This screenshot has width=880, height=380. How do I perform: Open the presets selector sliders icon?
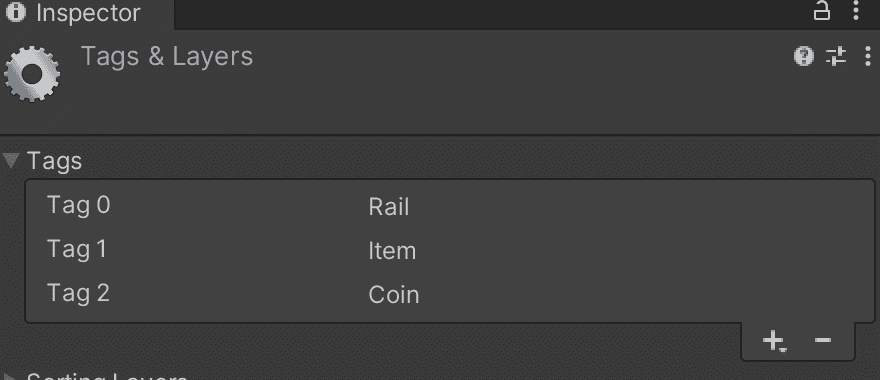point(836,56)
